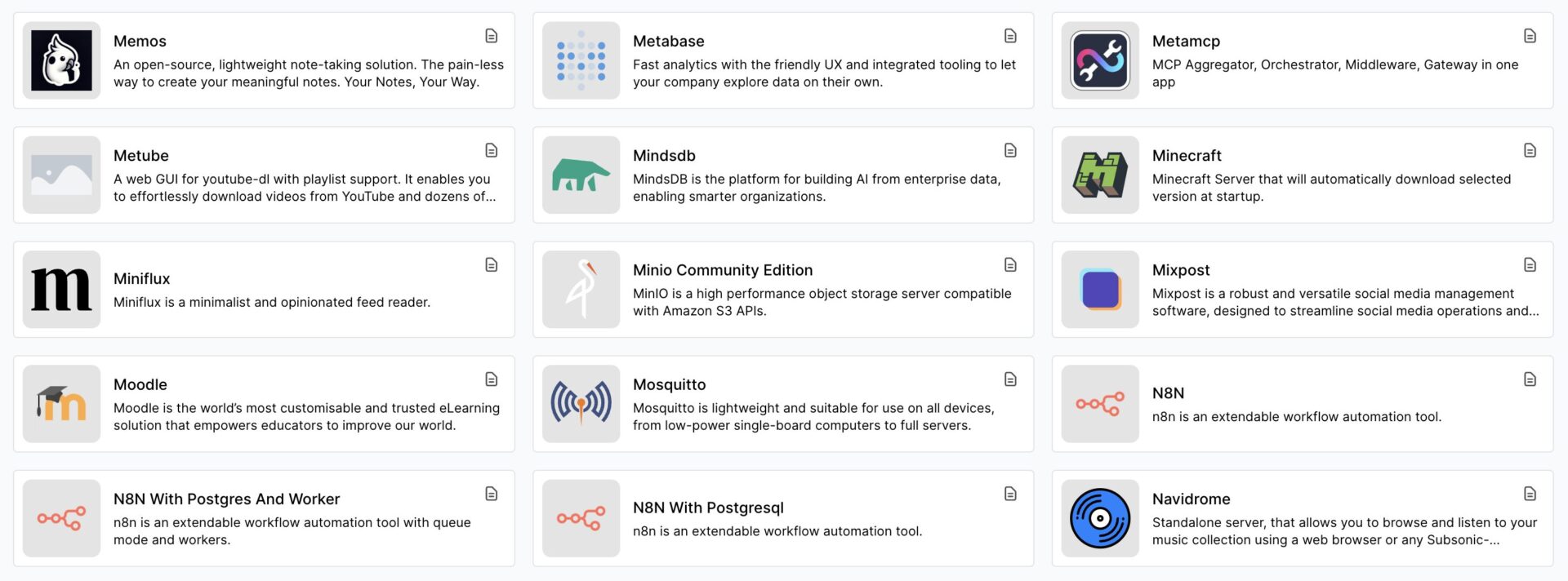Viewport: 1568px width, 581px height.
Task: Select the MindsDB green bear icon
Action: (581, 174)
